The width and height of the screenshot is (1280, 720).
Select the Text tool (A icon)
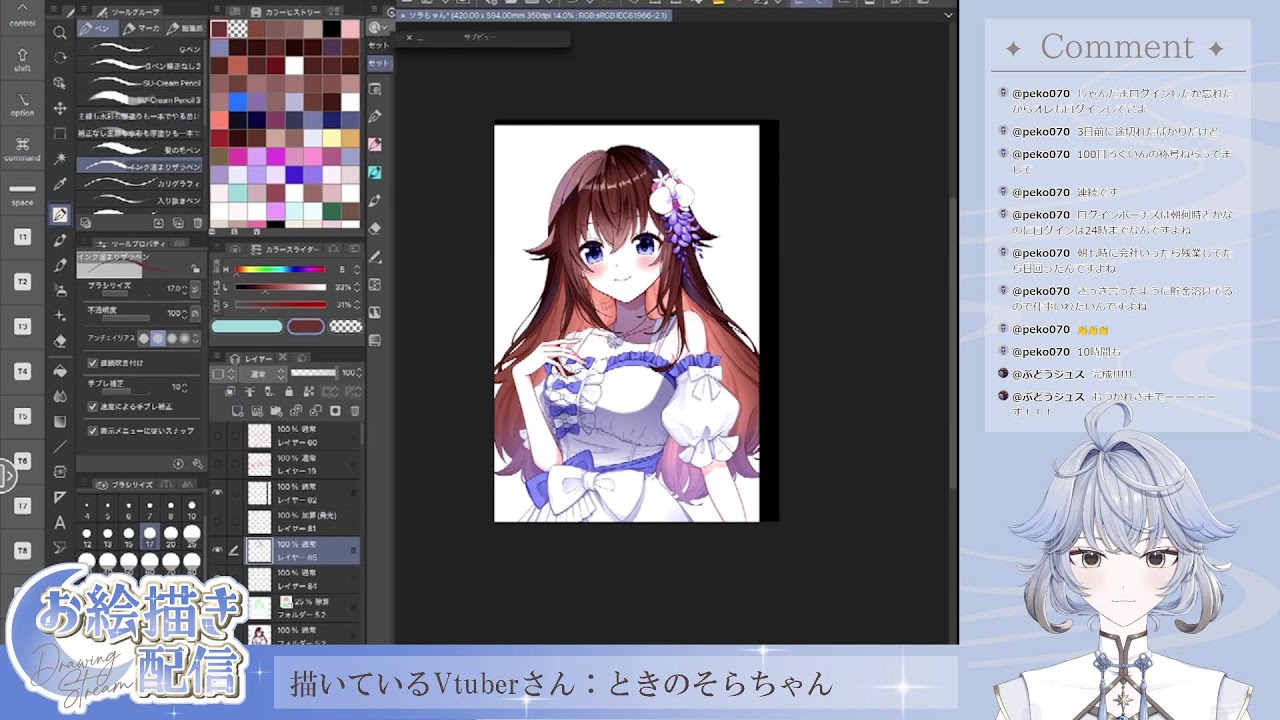tap(60, 522)
